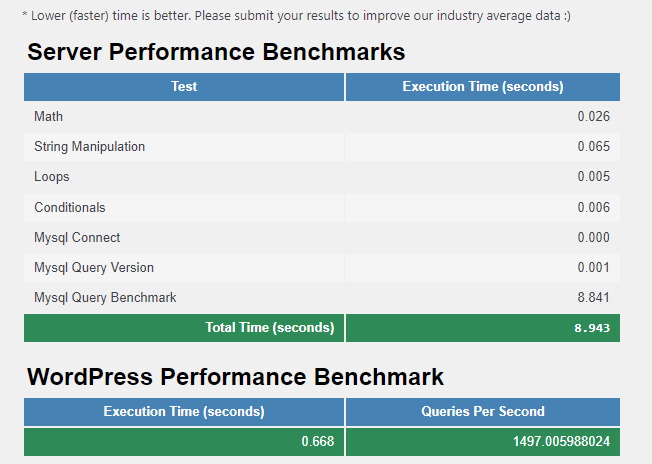Select the "Mysql Query Version" row label
This screenshot has width=652, height=464.
[94, 267]
